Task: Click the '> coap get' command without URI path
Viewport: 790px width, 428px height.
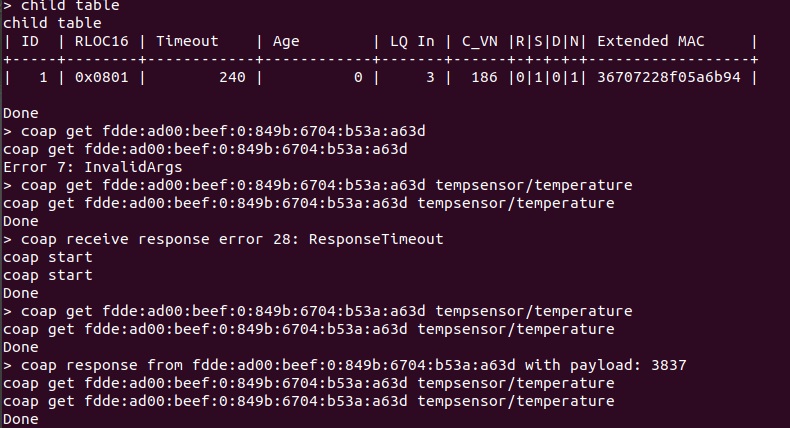Action: click(214, 131)
